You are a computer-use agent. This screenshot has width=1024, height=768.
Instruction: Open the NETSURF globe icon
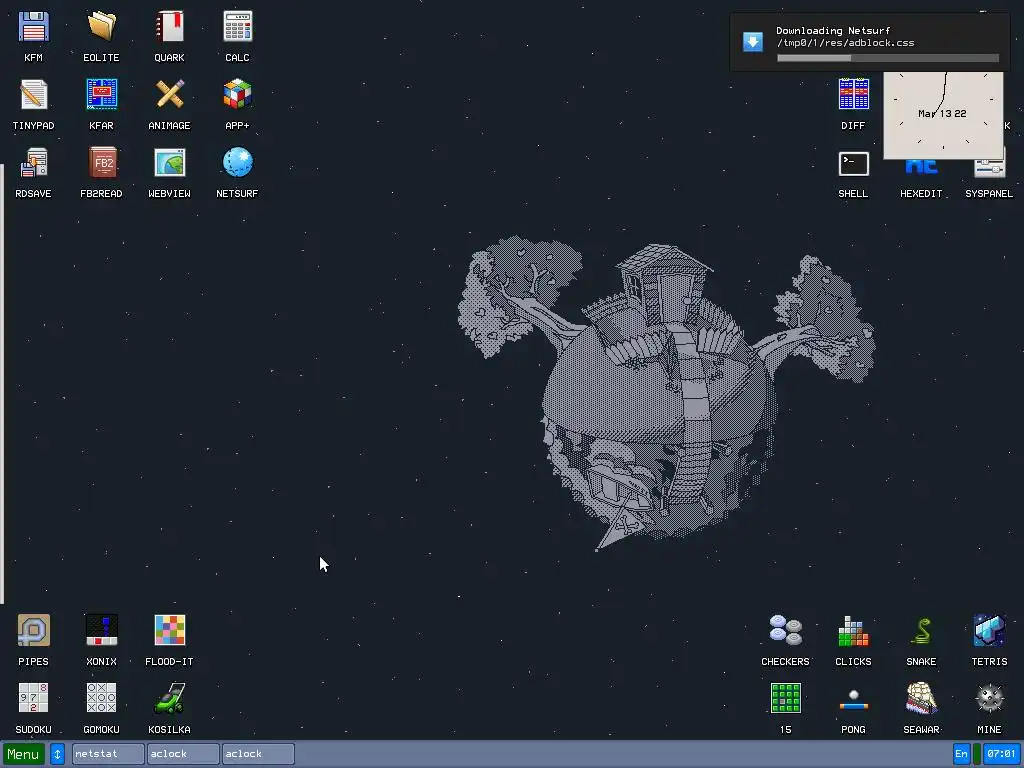coord(237,163)
